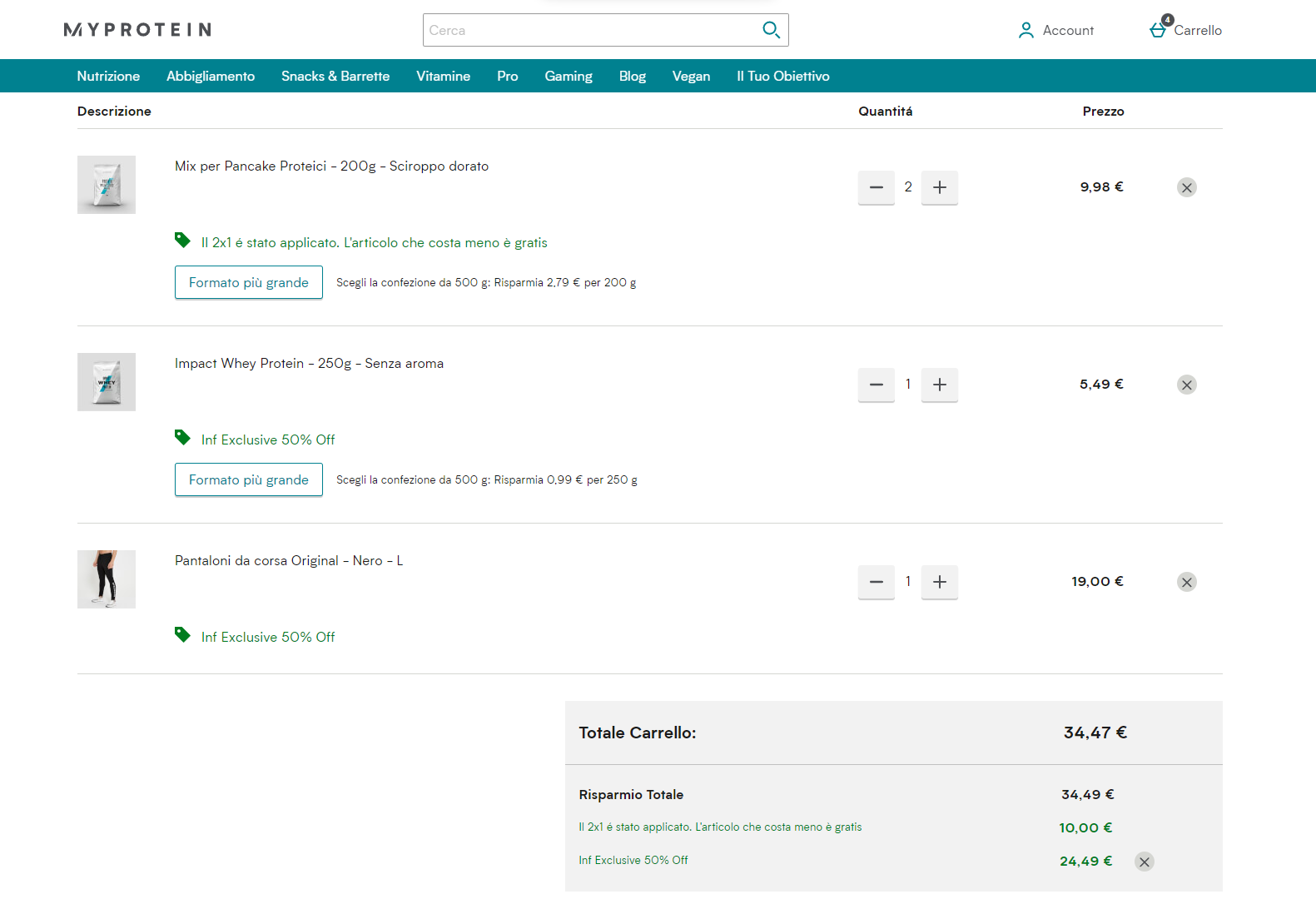Remove Impact Whey Protein from cart
Screen dimensions: 1316x899
point(1186,385)
